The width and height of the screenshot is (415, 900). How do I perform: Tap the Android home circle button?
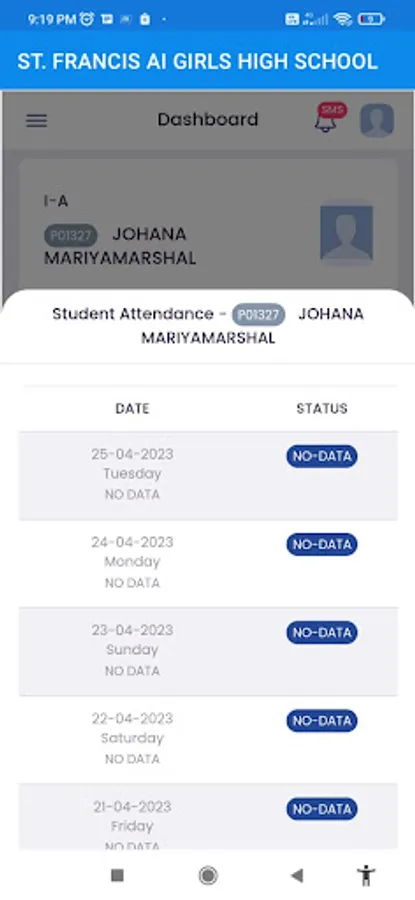pyautogui.click(x=208, y=875)
